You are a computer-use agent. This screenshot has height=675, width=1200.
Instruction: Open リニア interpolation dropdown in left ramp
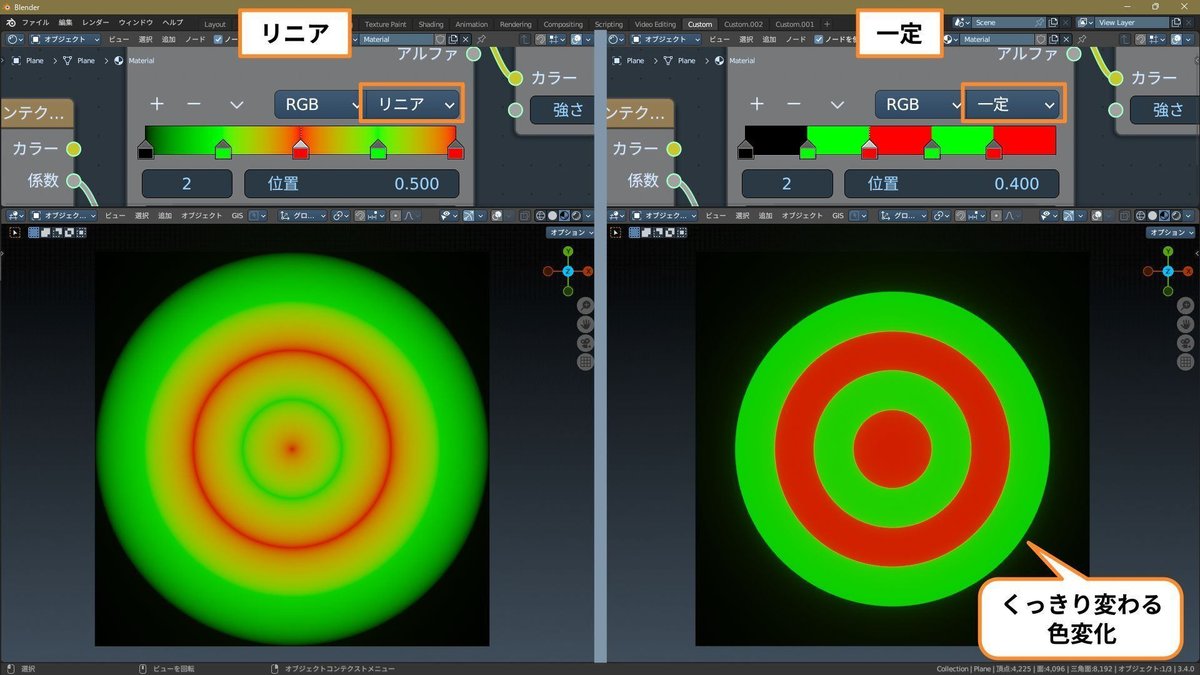pyautogui.click(x=411, y=104)
